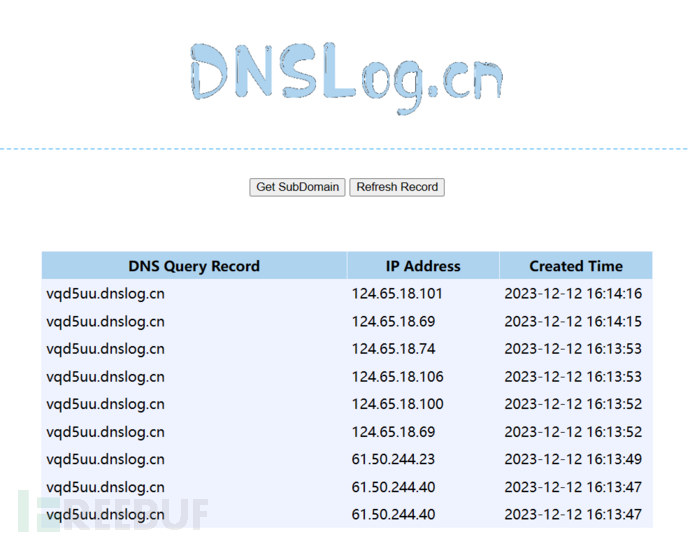Select IP 124.65.18.69 in the 16:14:15 row
This screenshot has height=539, width=690.
[x=393, y=322]
